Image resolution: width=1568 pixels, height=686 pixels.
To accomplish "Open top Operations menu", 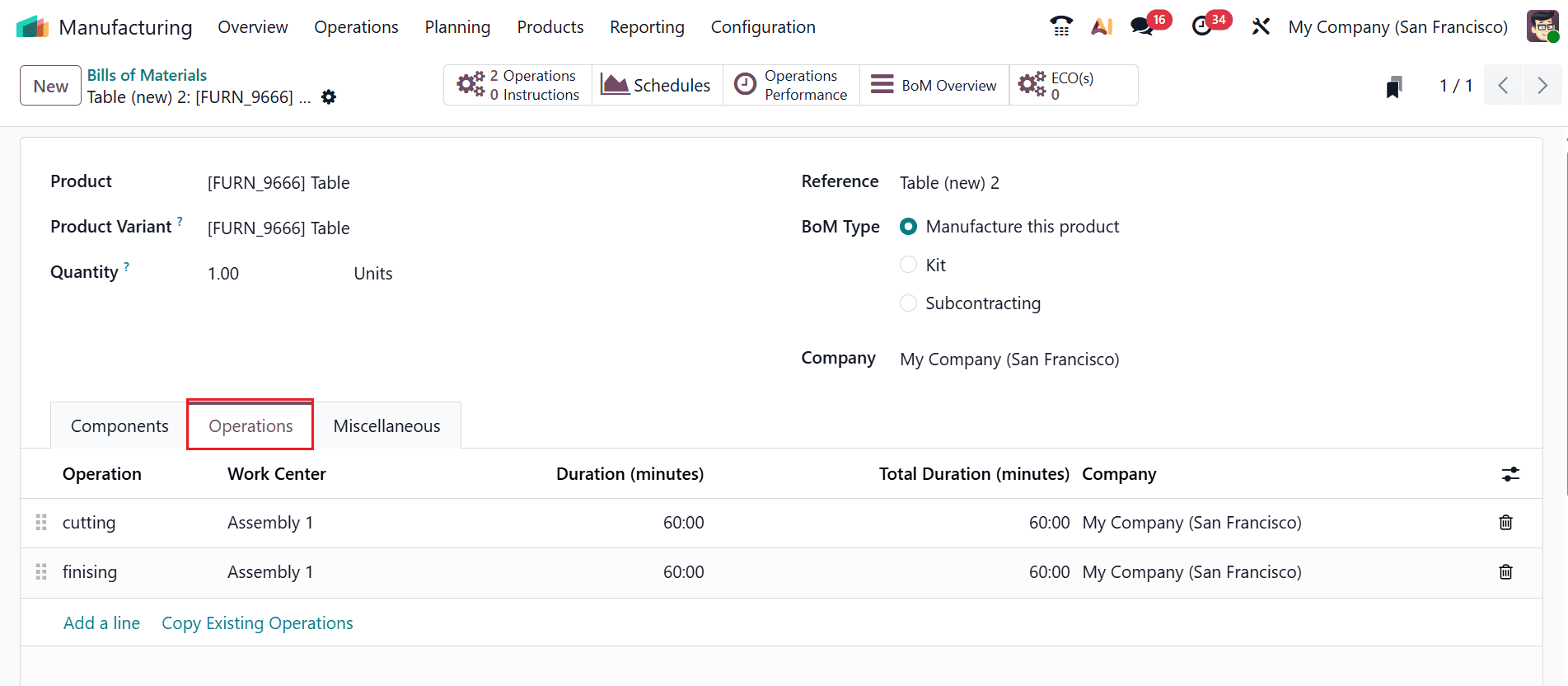I will click(356, 27).
